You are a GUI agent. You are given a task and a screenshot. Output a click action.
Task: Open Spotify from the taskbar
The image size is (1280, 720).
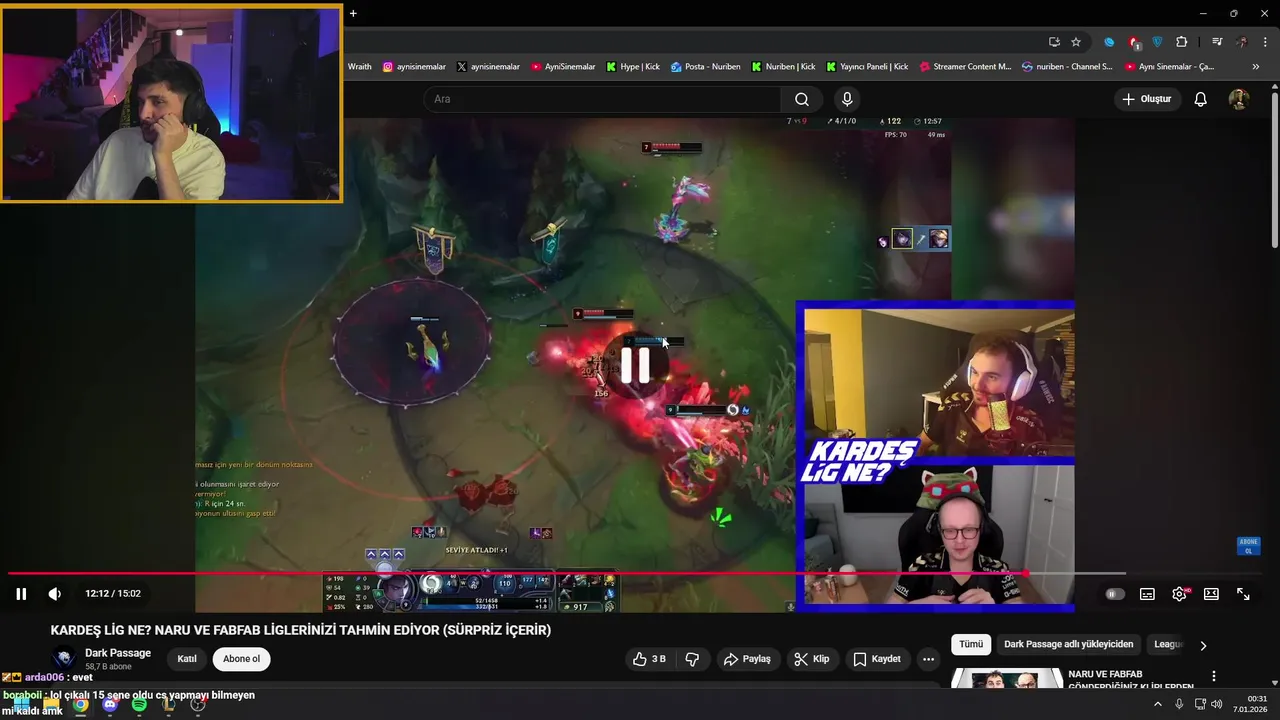[139, 704]
